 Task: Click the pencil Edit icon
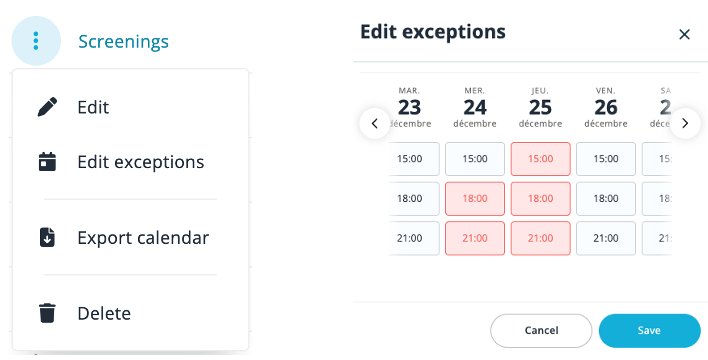click(47, 107)
